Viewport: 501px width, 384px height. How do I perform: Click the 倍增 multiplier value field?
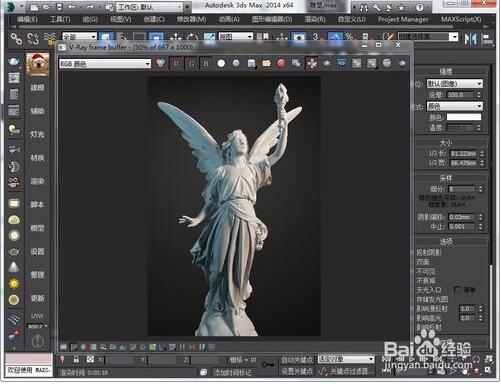click(460, 95)
